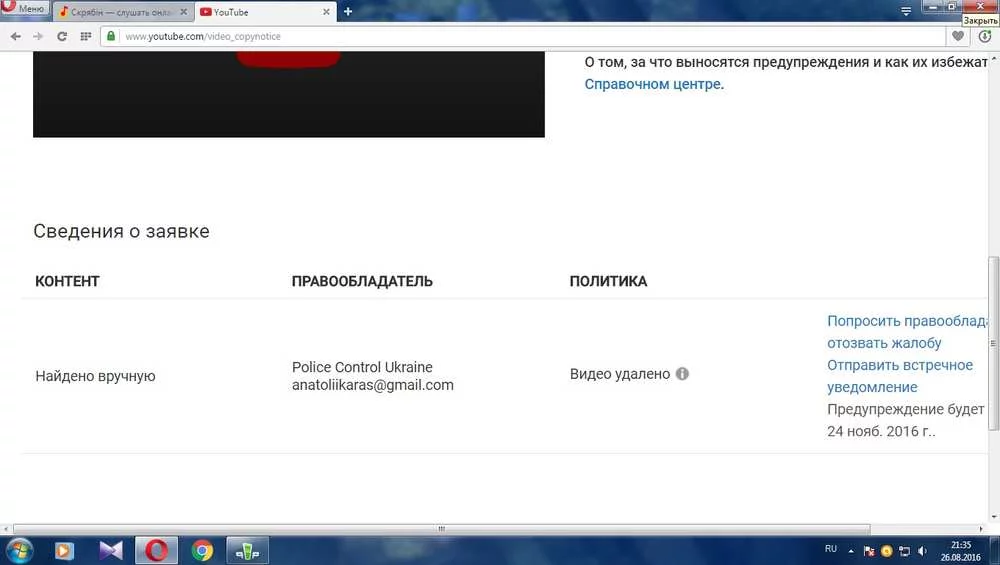This screenshot has width=1000, height=565.
Task: Select the Police Control Ukraine text
Action: click(x=362, y=367)
